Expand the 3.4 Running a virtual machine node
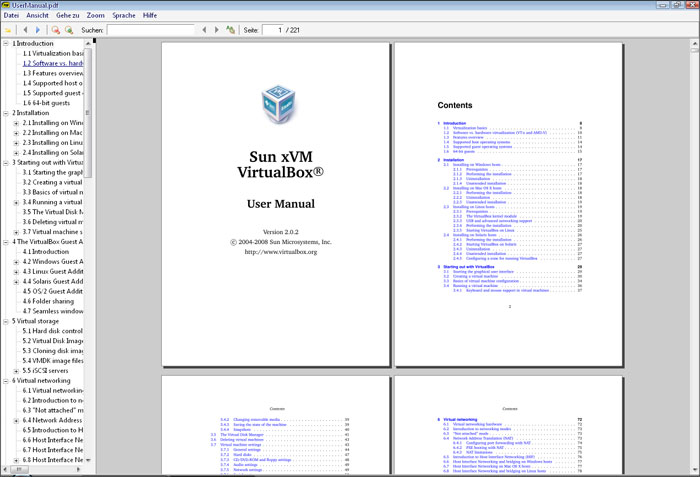 tap(16, 202)
